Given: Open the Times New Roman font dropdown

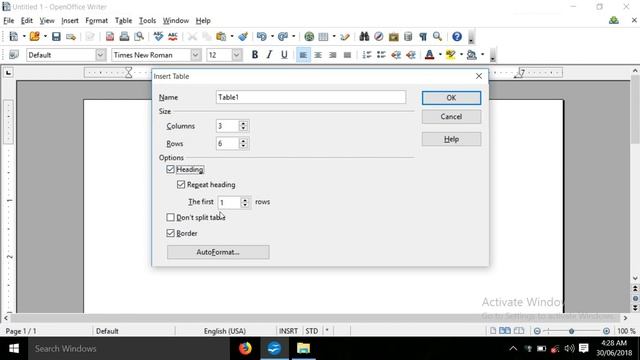Looking at the screenshot, I should point(196,55).
